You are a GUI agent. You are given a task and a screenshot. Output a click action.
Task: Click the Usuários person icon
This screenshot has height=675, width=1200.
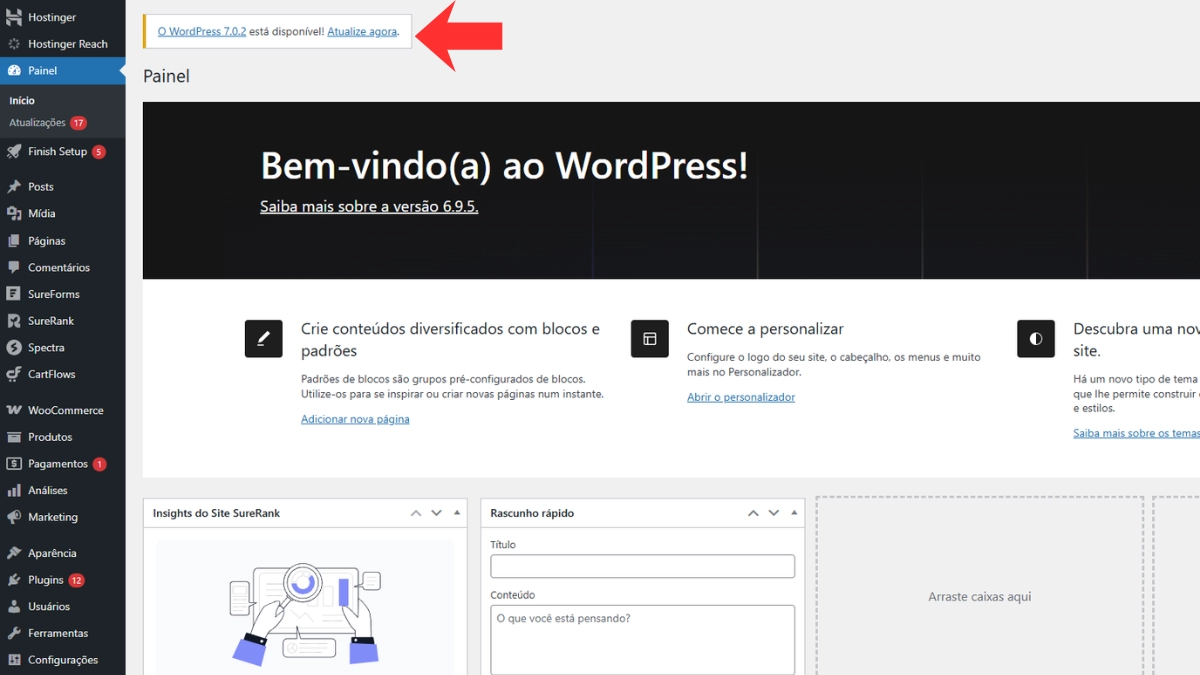click(x=14, y=607)
